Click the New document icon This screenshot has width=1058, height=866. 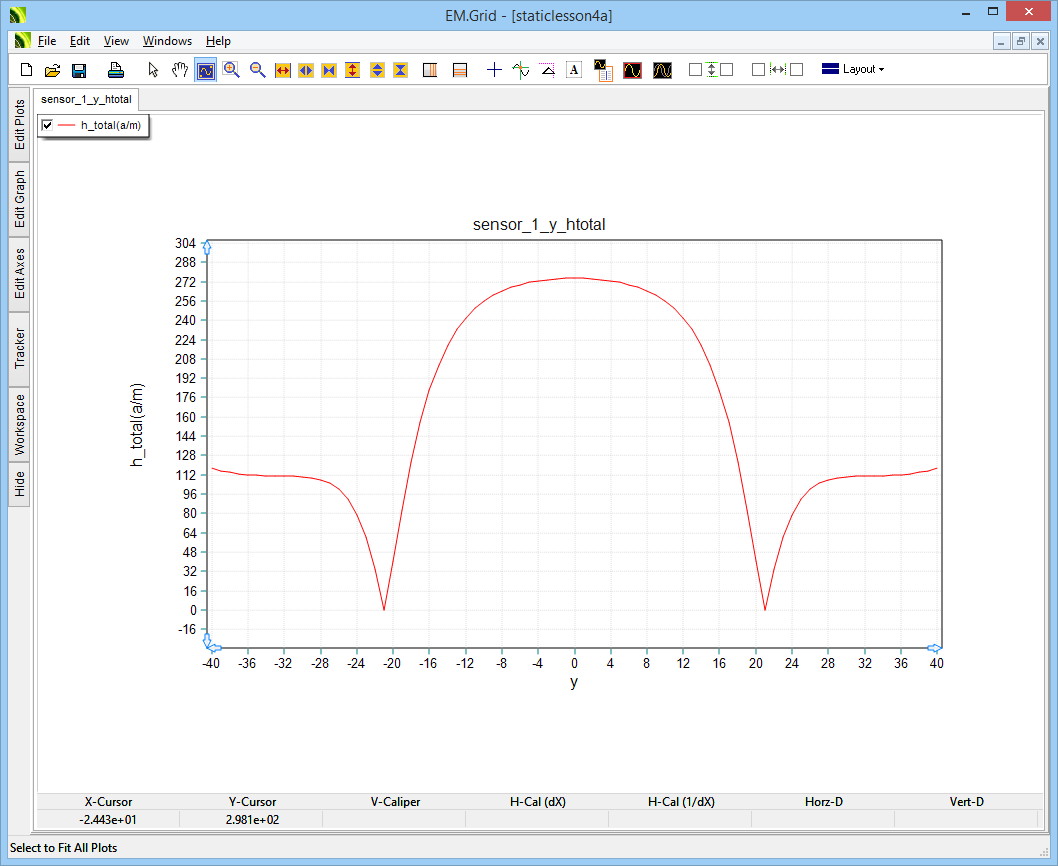(27, 70)
